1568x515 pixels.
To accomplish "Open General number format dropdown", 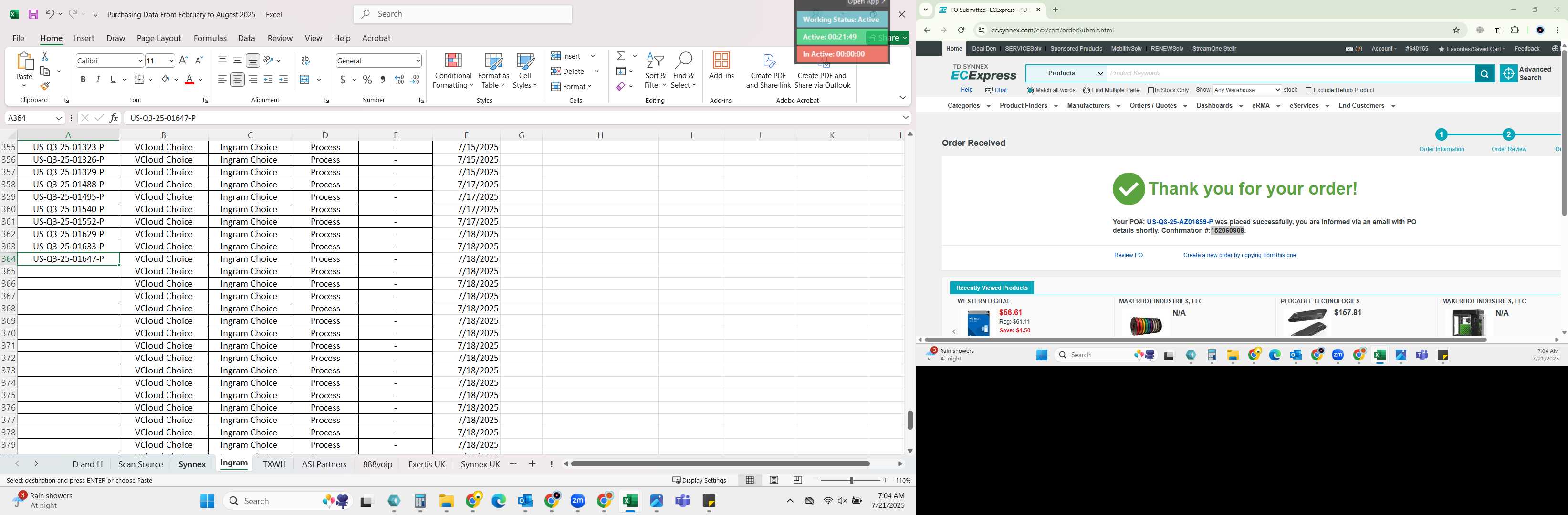I will pyautogui.click(x=418, y=60).
